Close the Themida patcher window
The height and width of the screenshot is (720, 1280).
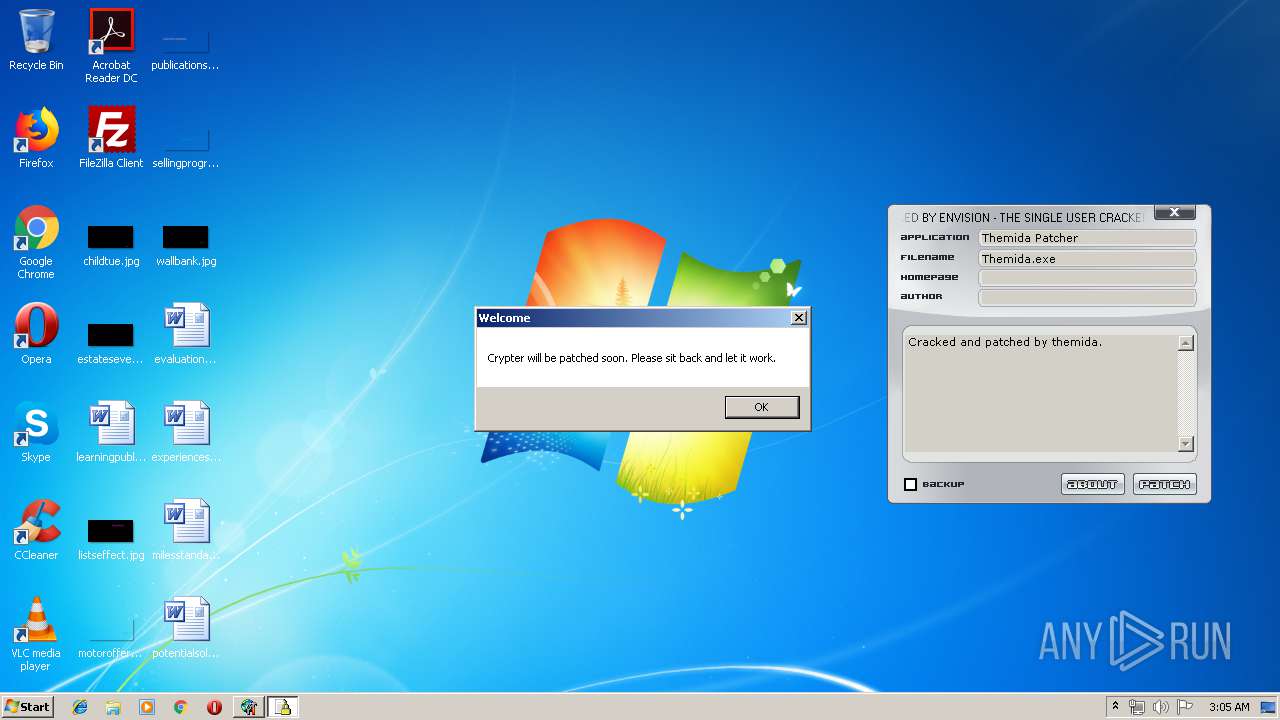tap(1175, 212)
